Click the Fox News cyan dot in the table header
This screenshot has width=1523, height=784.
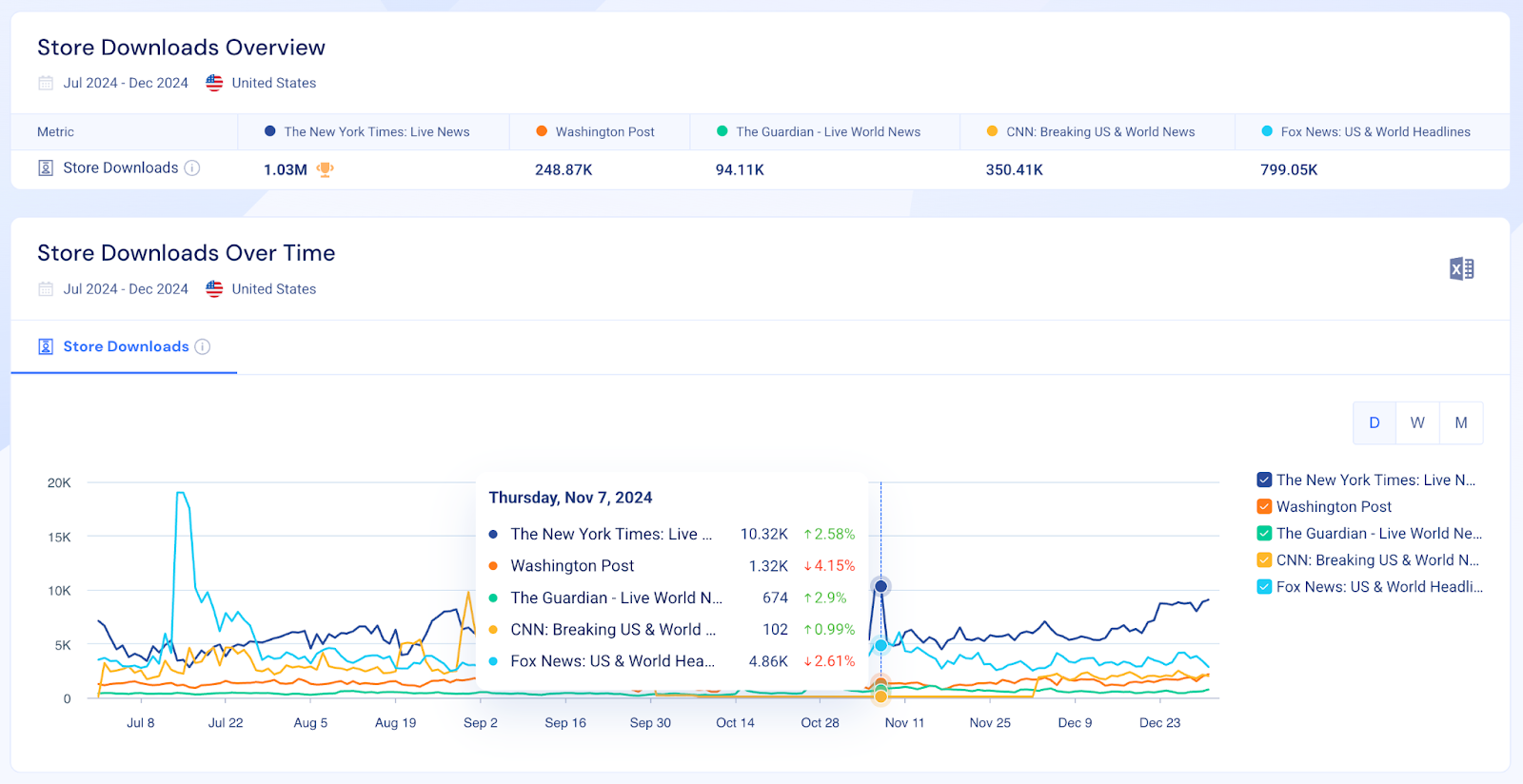point(1267,131)
